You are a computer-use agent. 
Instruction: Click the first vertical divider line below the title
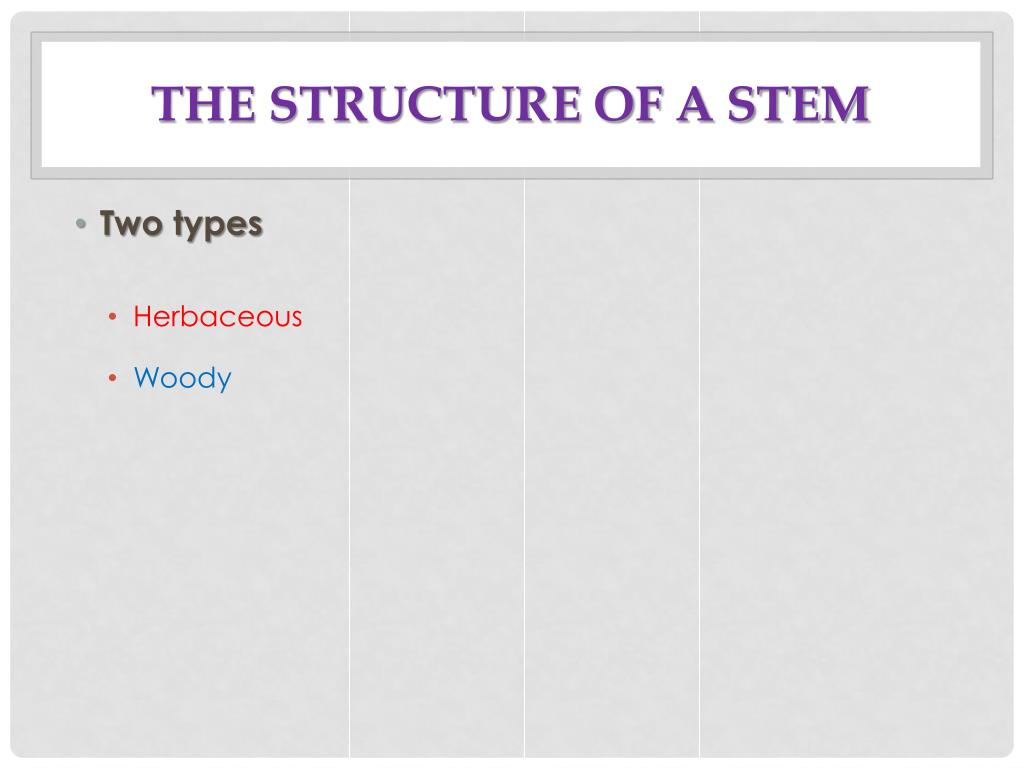[349, 468]
